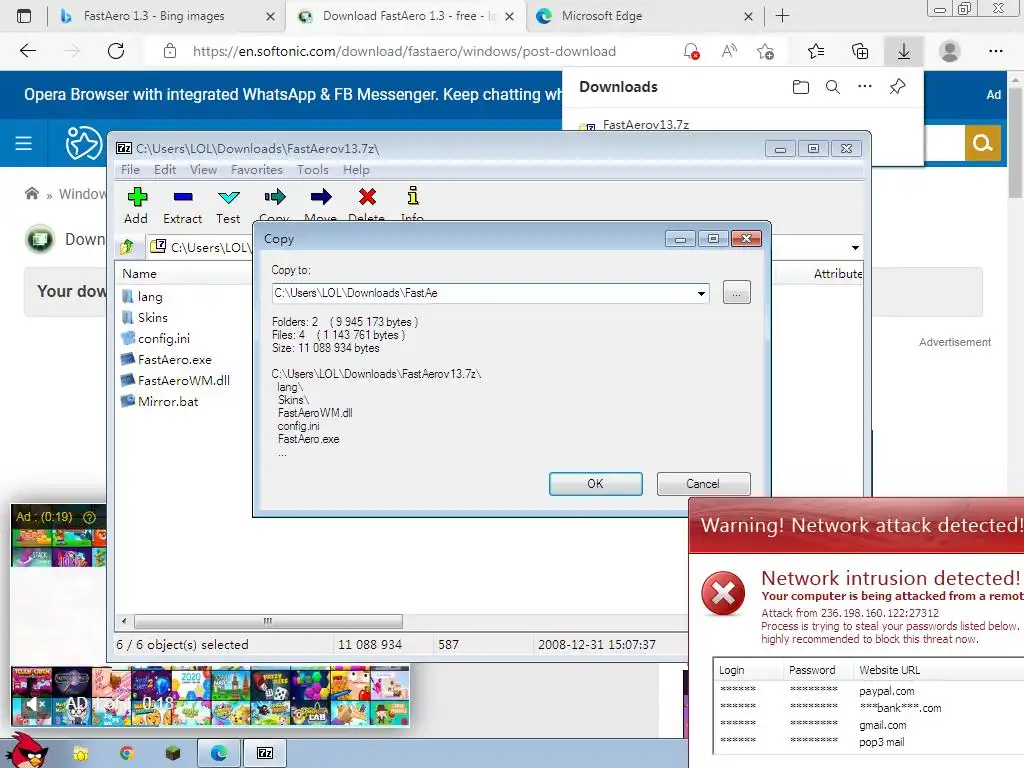
Task: Select config.ini in the file list
Action: (x=163, y=338)
